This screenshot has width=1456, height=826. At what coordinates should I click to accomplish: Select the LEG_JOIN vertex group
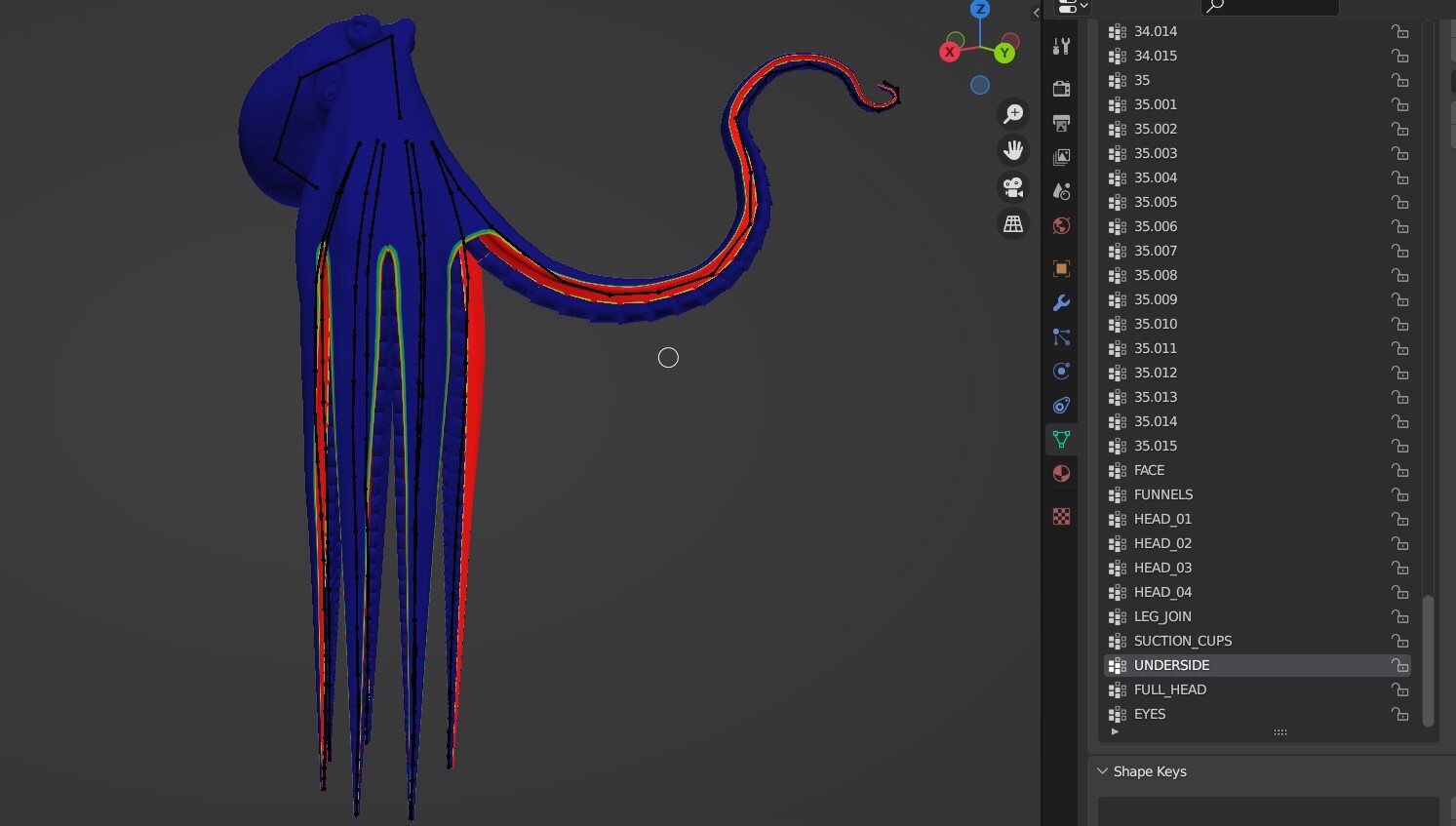coord(1162,616)
